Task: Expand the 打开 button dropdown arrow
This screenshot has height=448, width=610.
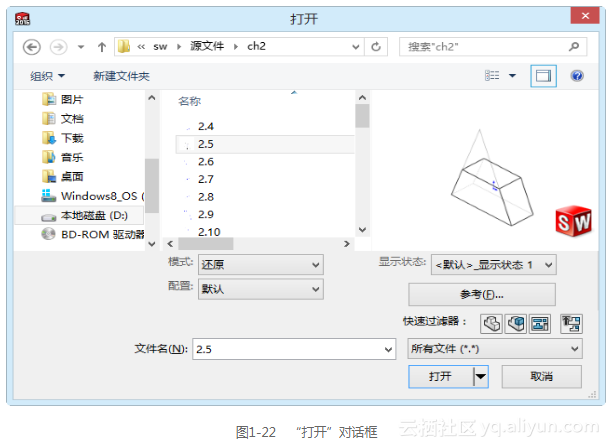Action: click(481, 376)
